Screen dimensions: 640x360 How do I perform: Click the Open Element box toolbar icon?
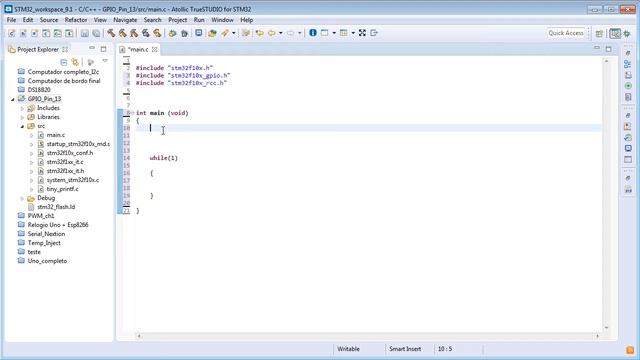pyautogui.click(x=212, y=33)
